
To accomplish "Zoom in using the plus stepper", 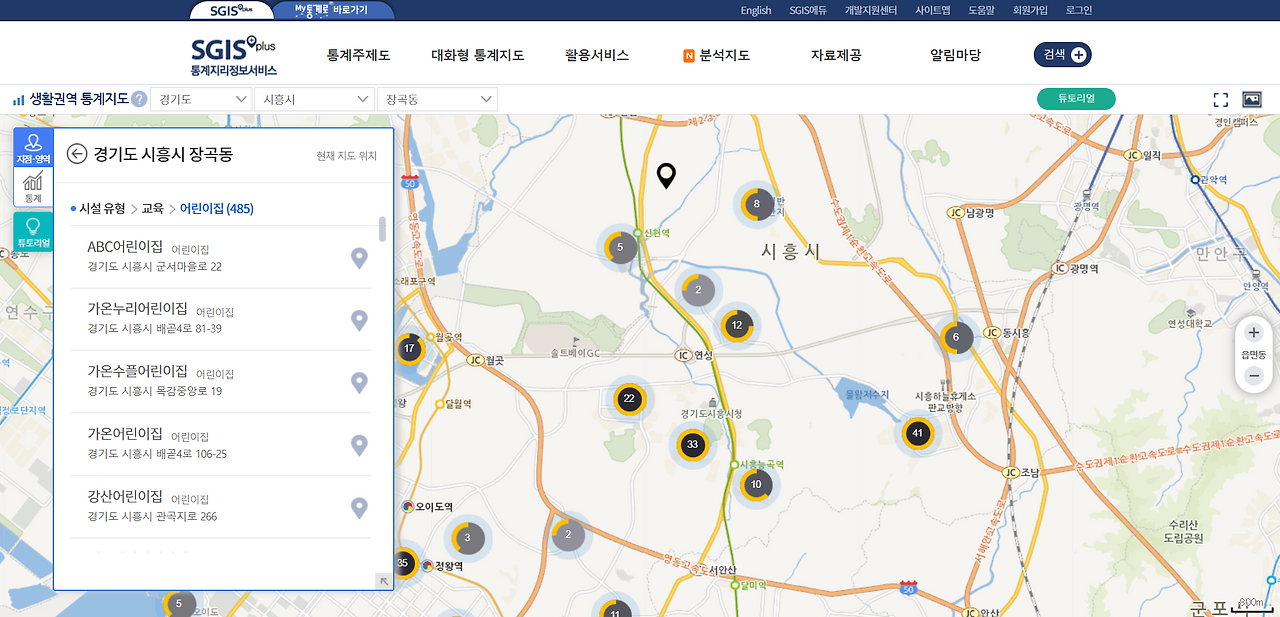I will (1253, 332).
